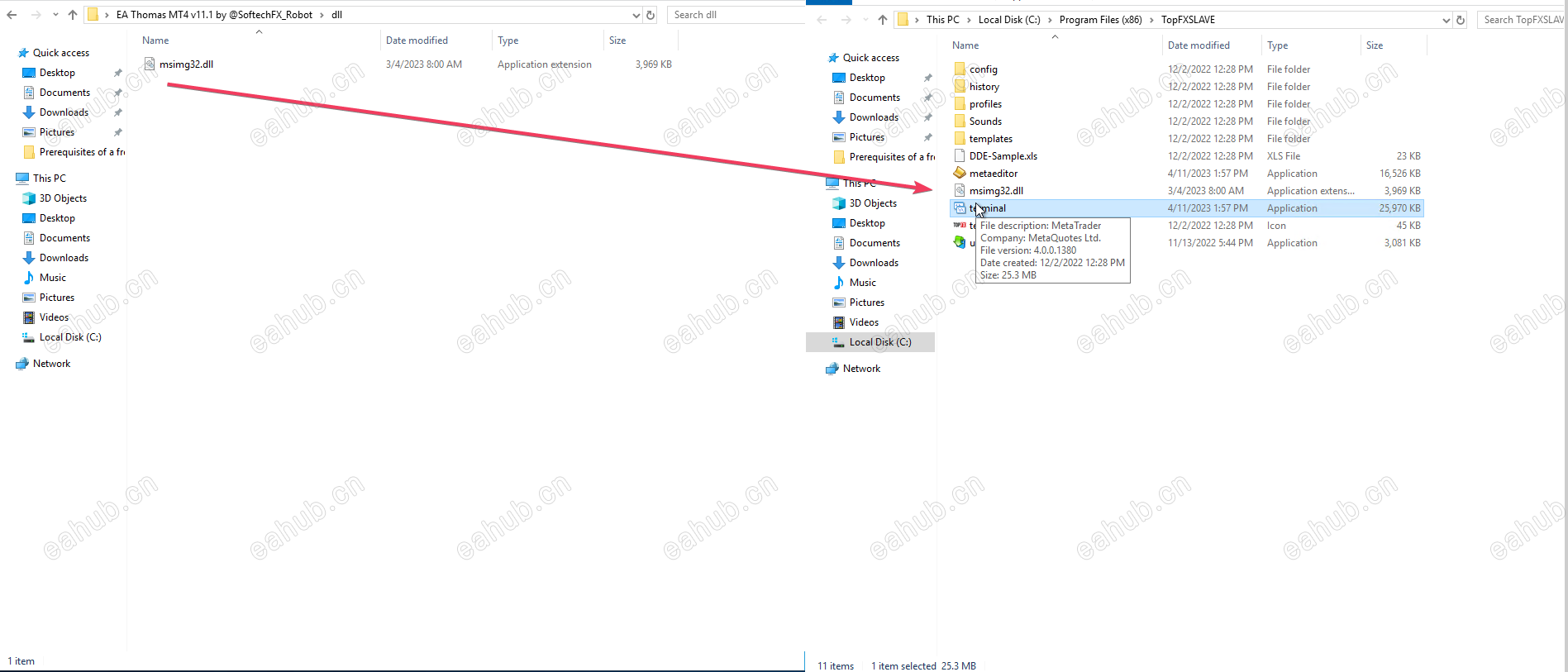Click the '16,526 KB' size cell for metaeditor
Viewport: 1568px width, 672px height.
click(x=1399, y=174)
